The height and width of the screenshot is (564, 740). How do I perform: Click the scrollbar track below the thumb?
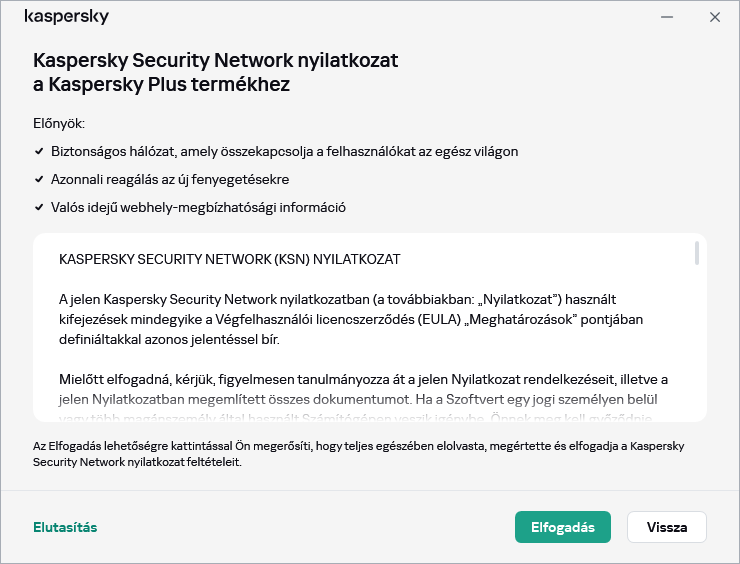tap(696, 340)
